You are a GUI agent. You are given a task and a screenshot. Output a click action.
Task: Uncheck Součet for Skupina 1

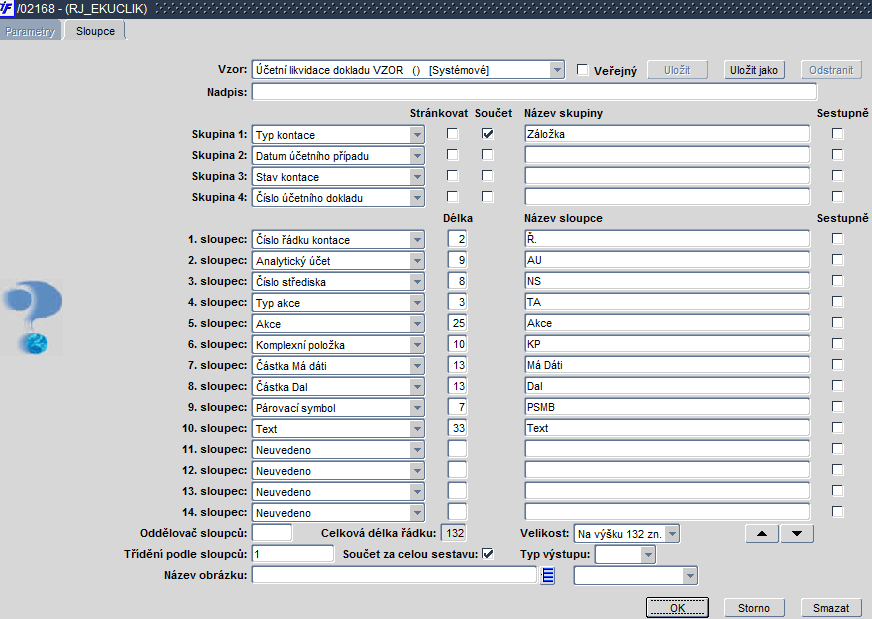coord(488,133)
